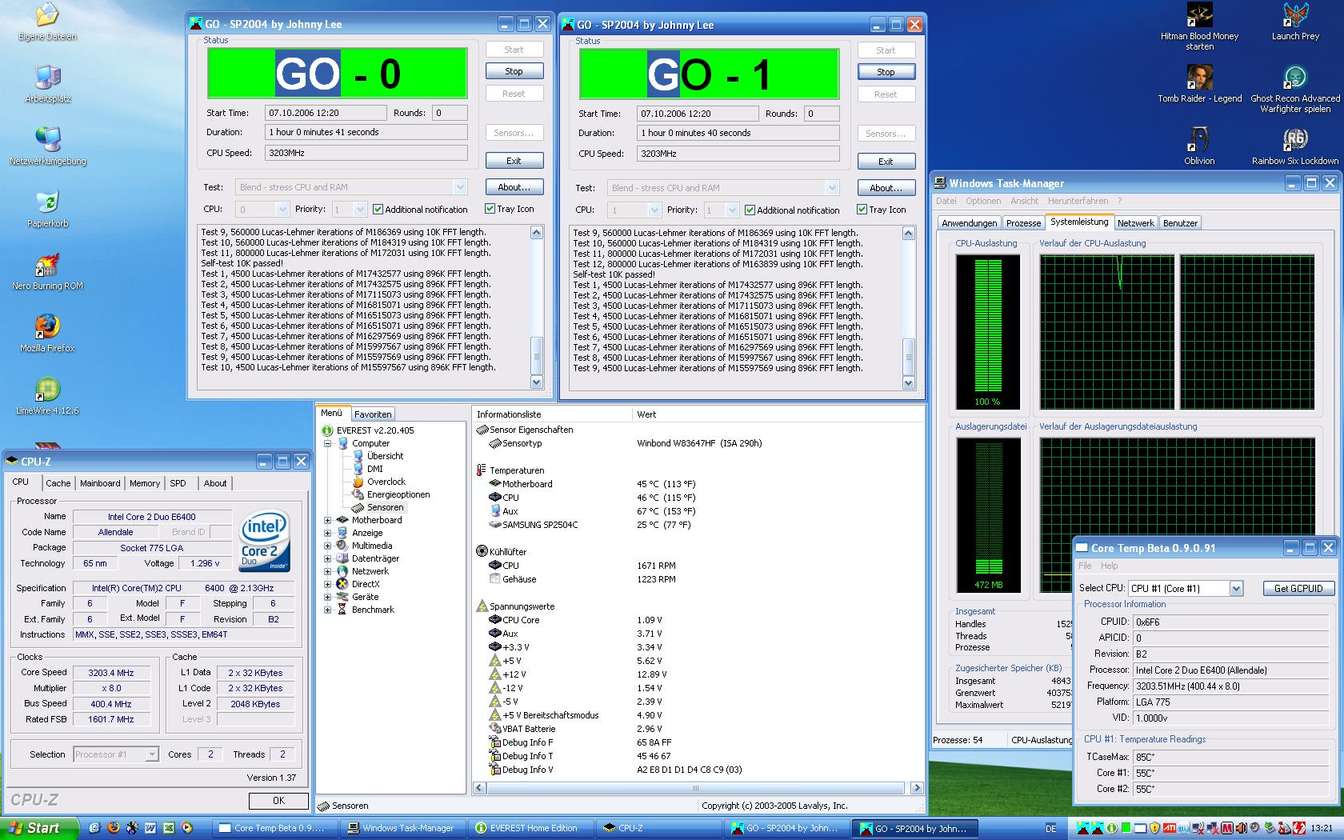The width and height of the screenshot is (1344, 840).
Task: Switch to Cache tab in CPU-Z
Action: 58,483
